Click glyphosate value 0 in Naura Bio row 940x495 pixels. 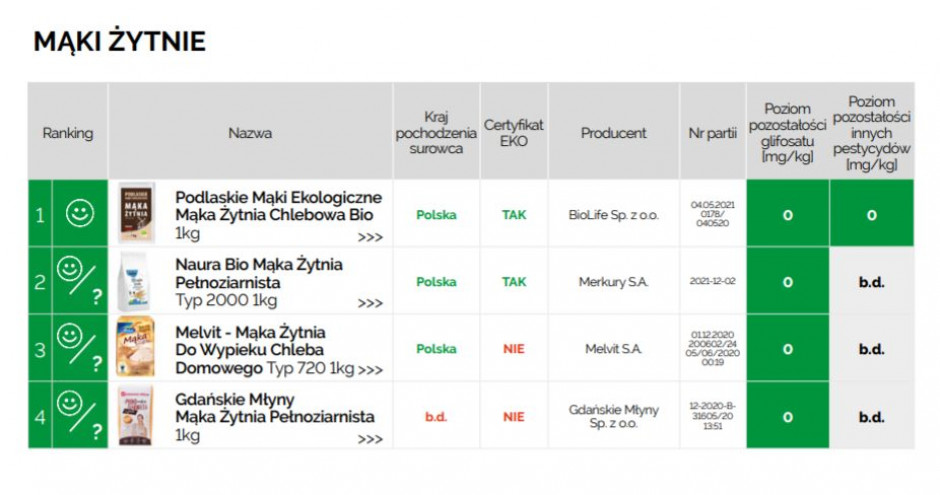coord(788,282)
